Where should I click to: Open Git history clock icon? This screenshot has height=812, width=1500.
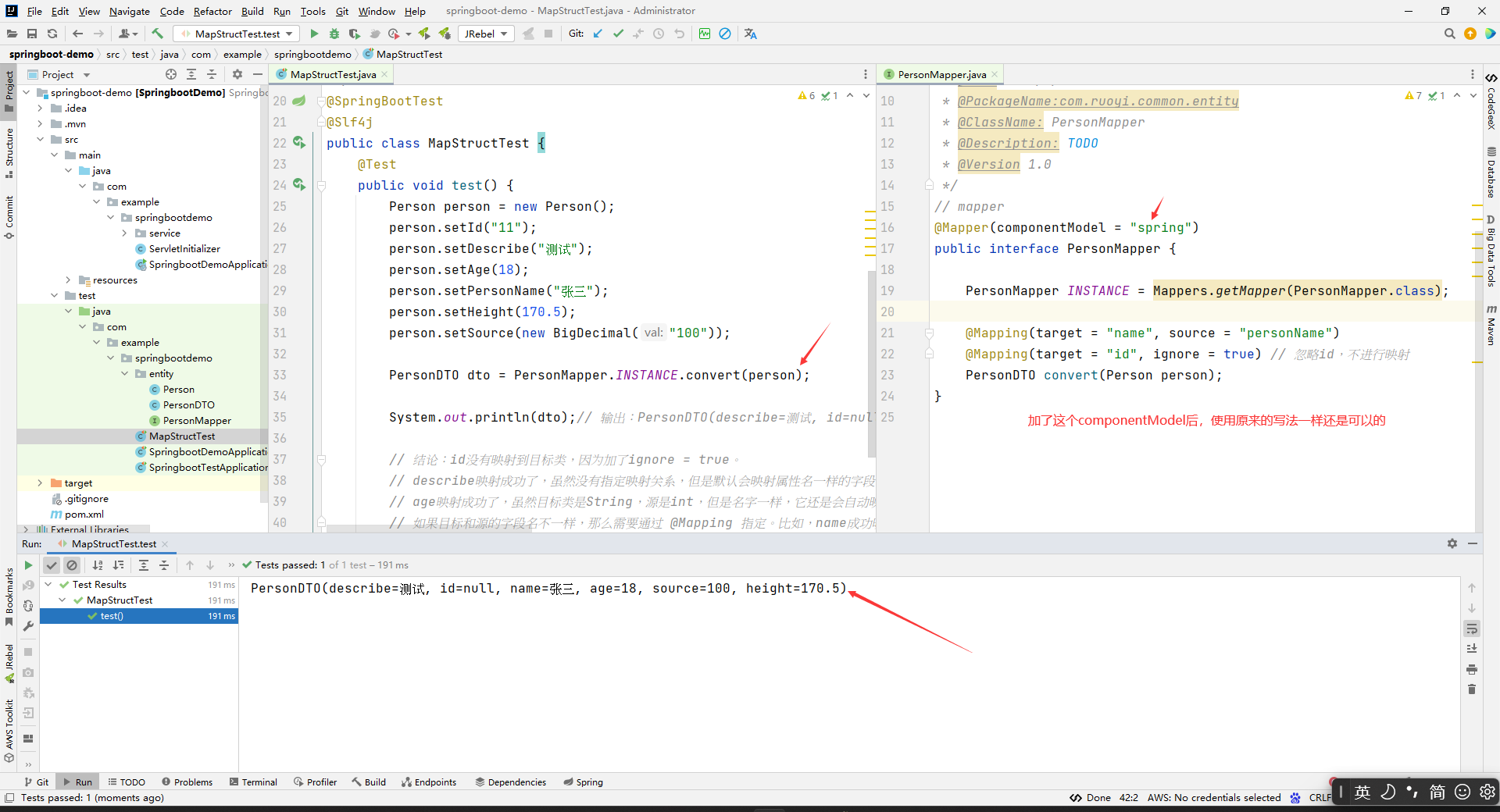point(659,34)
